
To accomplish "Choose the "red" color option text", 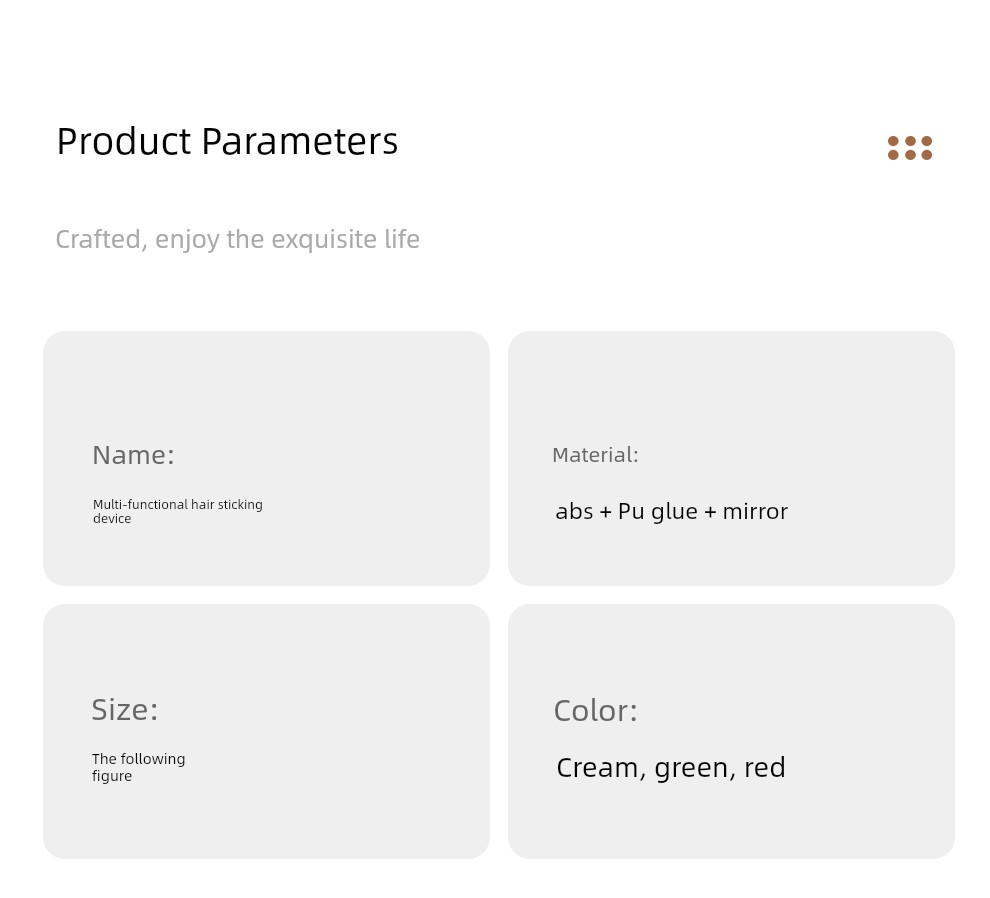I will click(764, 768).
